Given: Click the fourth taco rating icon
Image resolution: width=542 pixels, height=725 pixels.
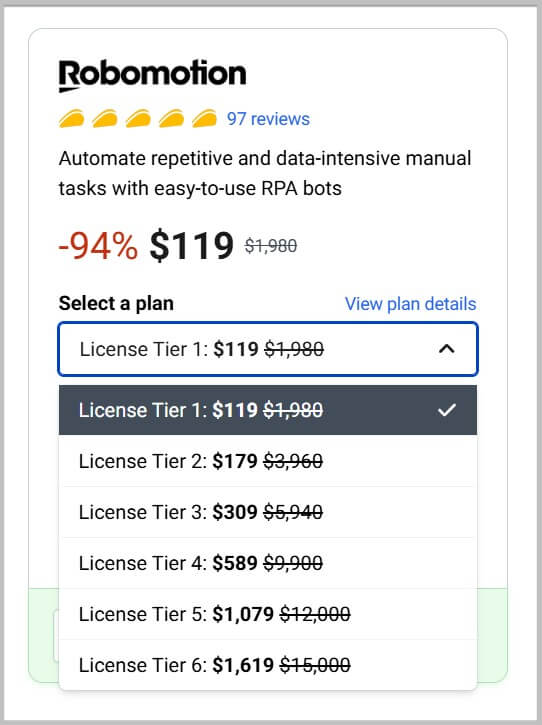Looking at the screenshot, I should coord(171,118).
